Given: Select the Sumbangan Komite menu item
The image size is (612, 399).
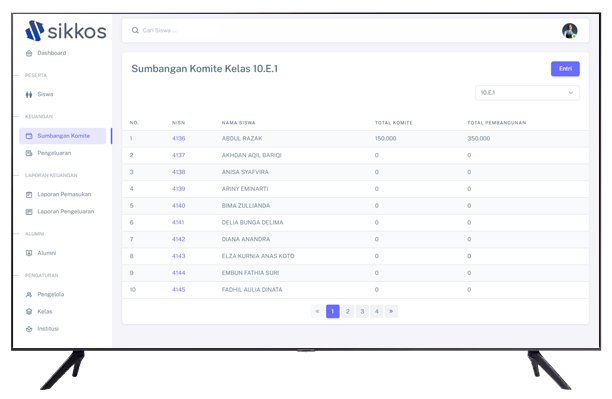Looking at the screenshot, I should click(x=62, y=136).
